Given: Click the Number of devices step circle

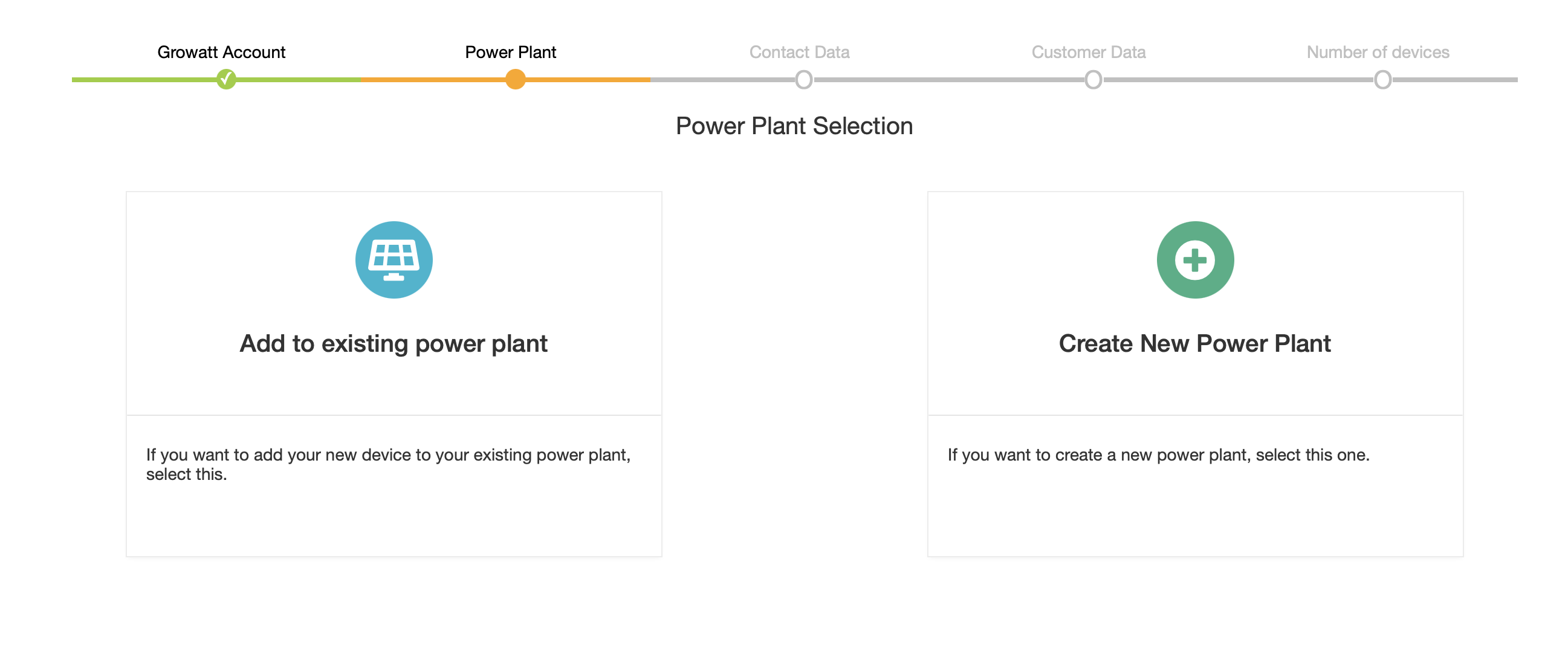Looking at the screenshot, I should click(x=1382, y=80).
